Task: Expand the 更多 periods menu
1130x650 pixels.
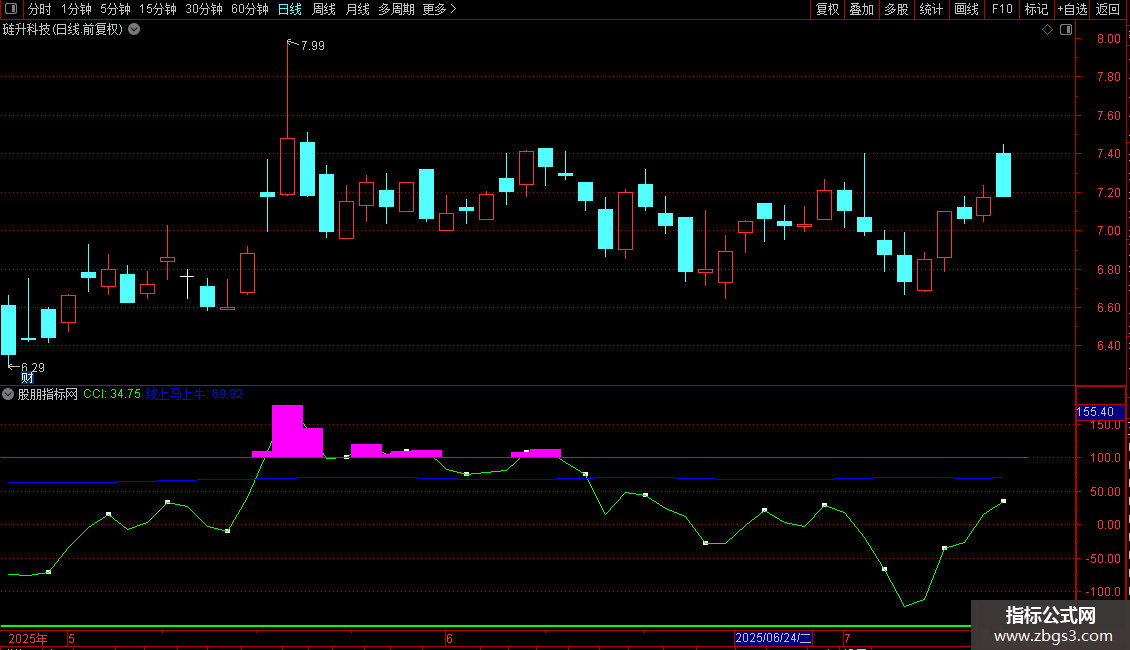Action: coord(439,9)
